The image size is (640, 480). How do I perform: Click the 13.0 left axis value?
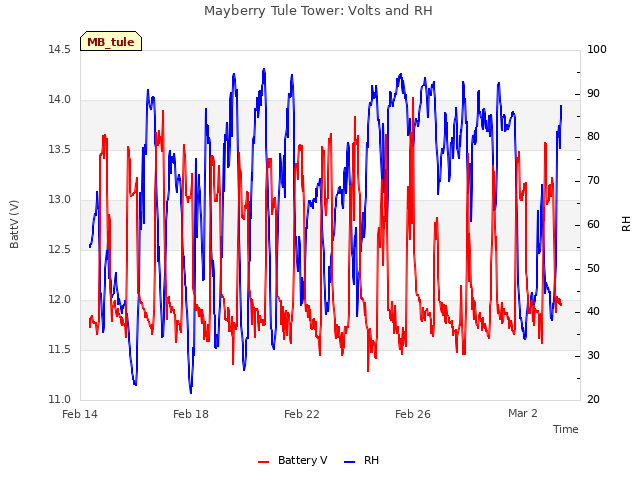tap(59, 200)
